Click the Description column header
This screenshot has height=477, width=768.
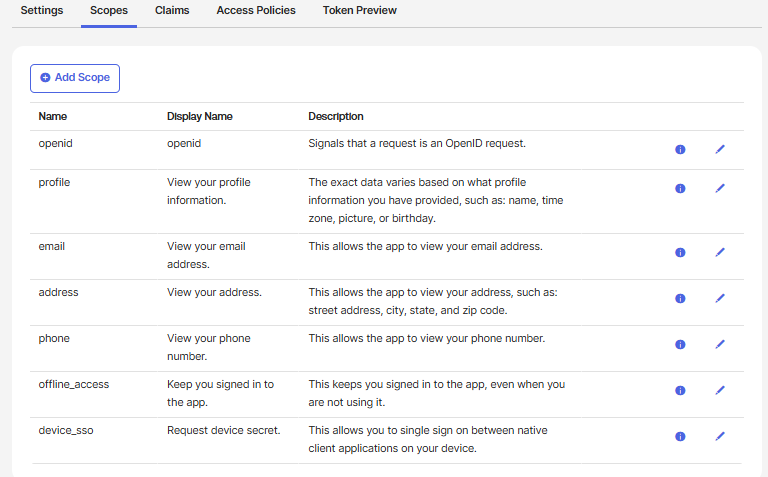(x=336, y=117)
